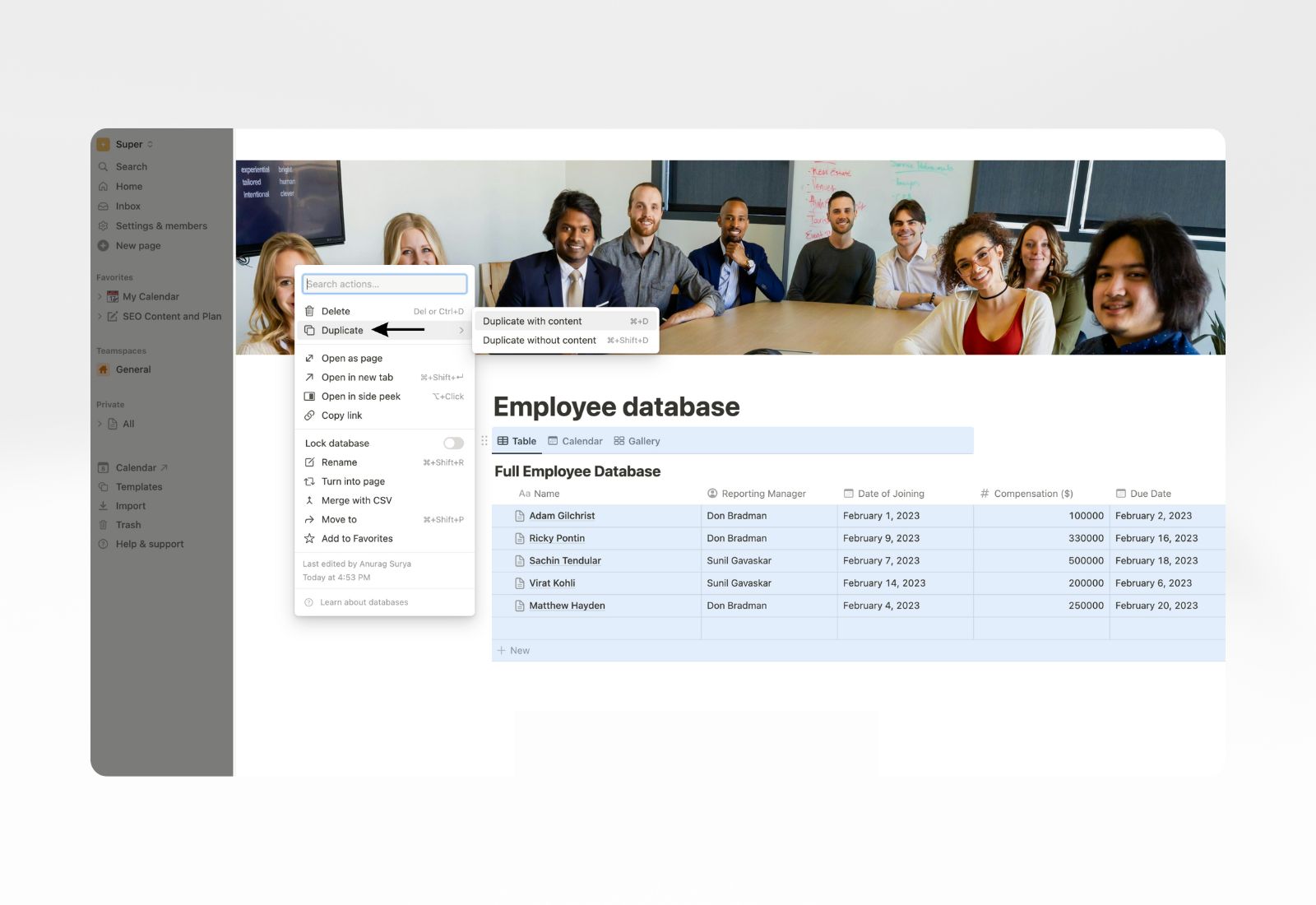Viewport: 1316px width, 905px height.
Task: Click the 500000 compensation cell
Action: click(1041, 560)
